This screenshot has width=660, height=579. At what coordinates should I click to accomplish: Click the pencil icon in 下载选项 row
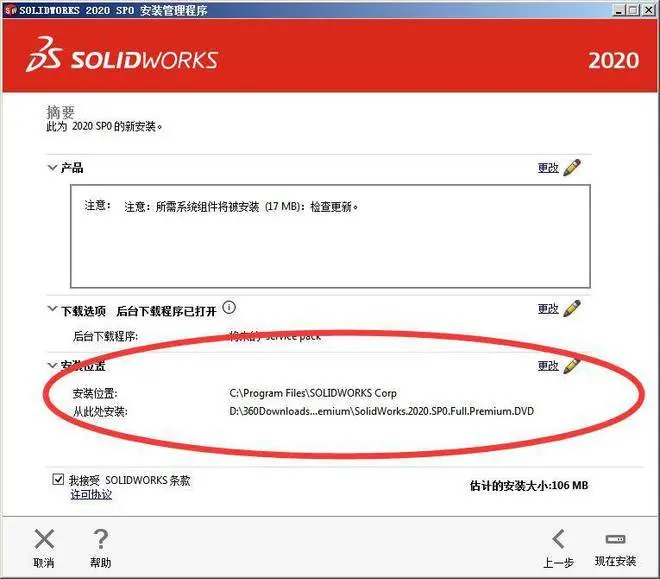[x=572, y=308]
